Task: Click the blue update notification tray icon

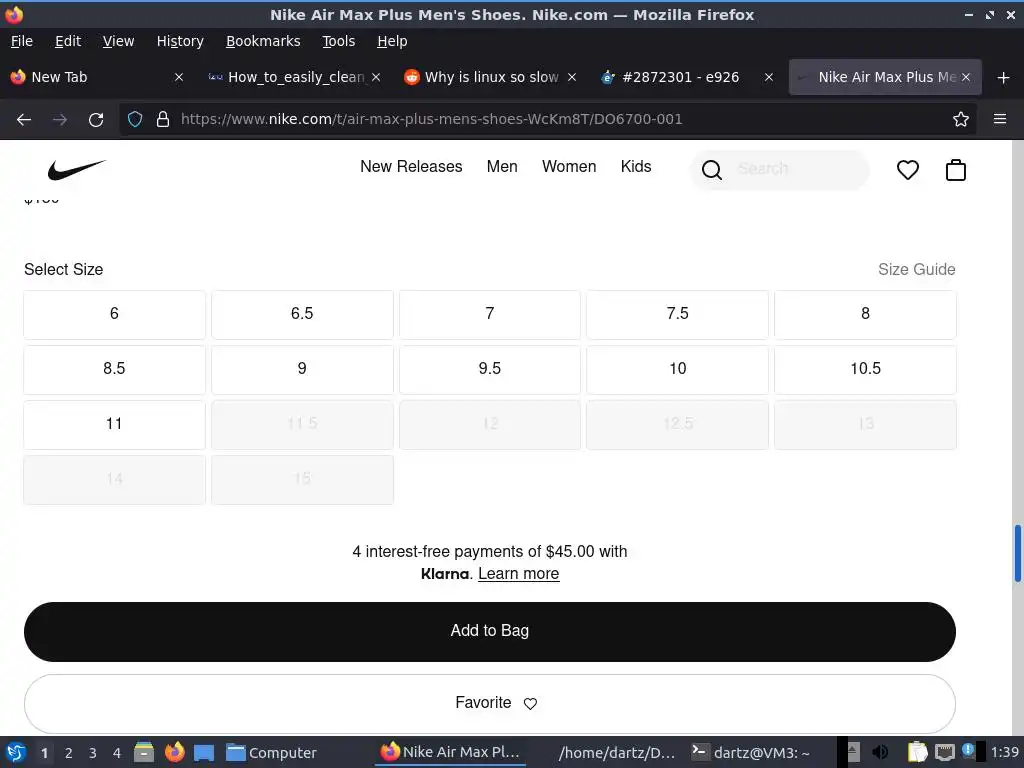Action: (x=968, y=750)
